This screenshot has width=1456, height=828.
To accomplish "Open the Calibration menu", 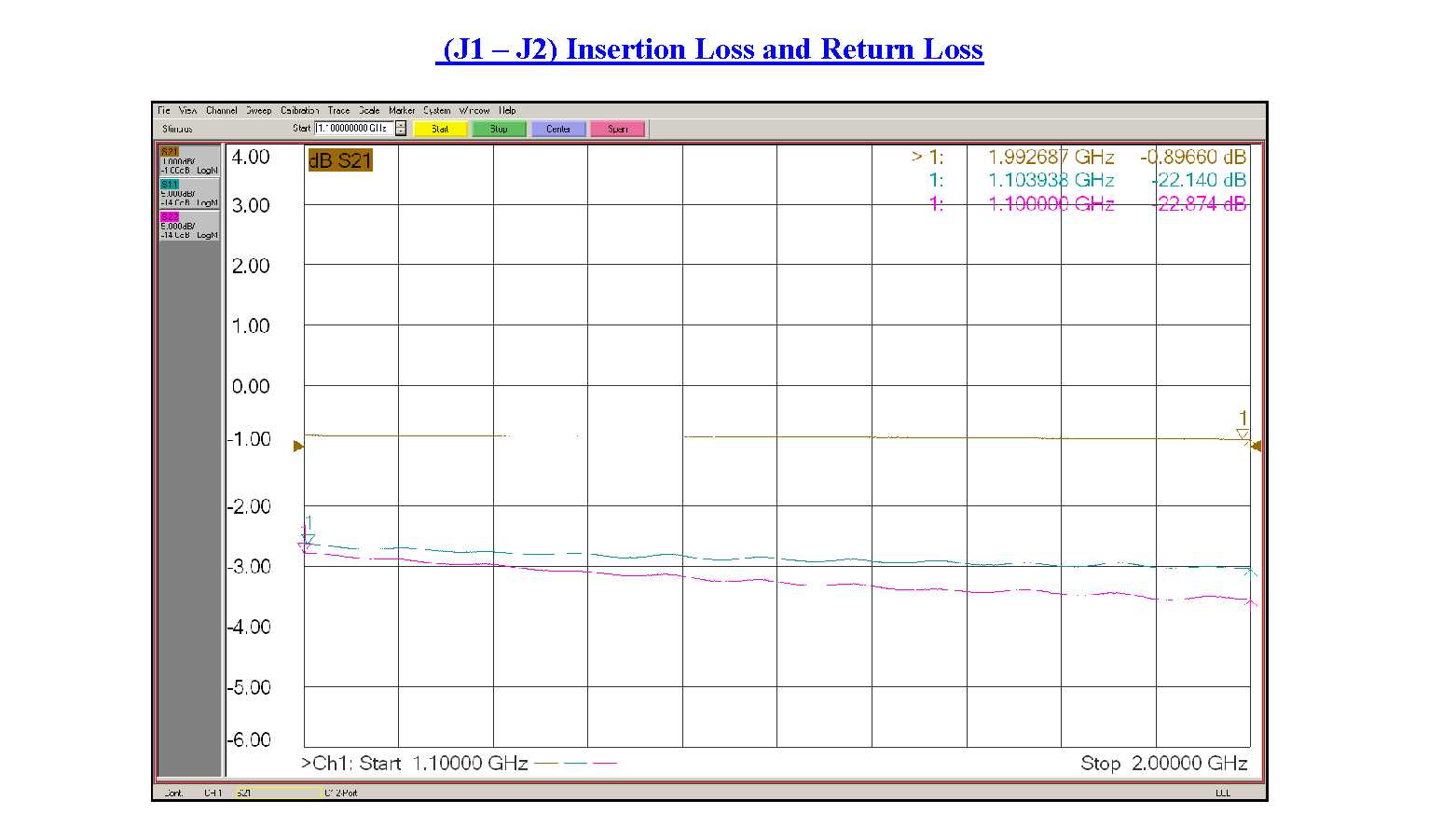I will point(299,110).
